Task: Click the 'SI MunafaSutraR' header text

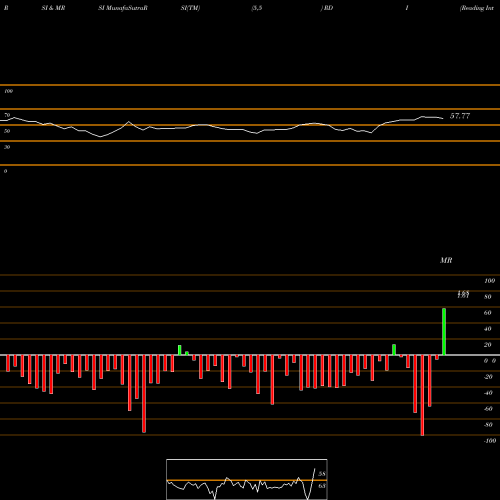Action: tap(123, 8)
